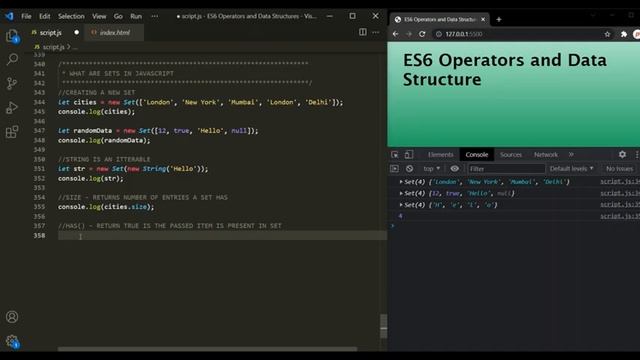The image size is (640, 360).
Task: Click the browser site info icon
Action: click(438, 34)
